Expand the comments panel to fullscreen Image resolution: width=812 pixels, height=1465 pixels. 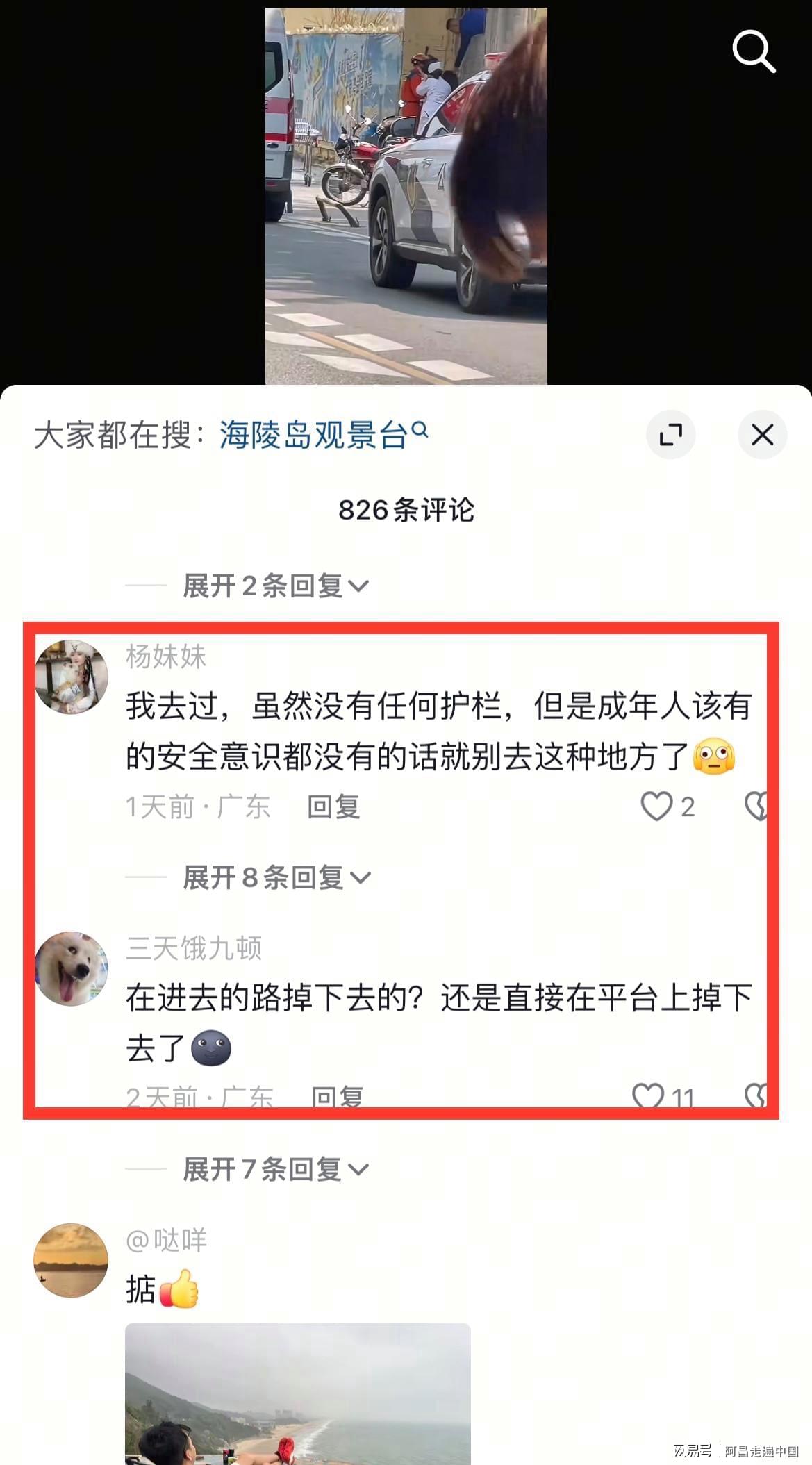point(670,435)
